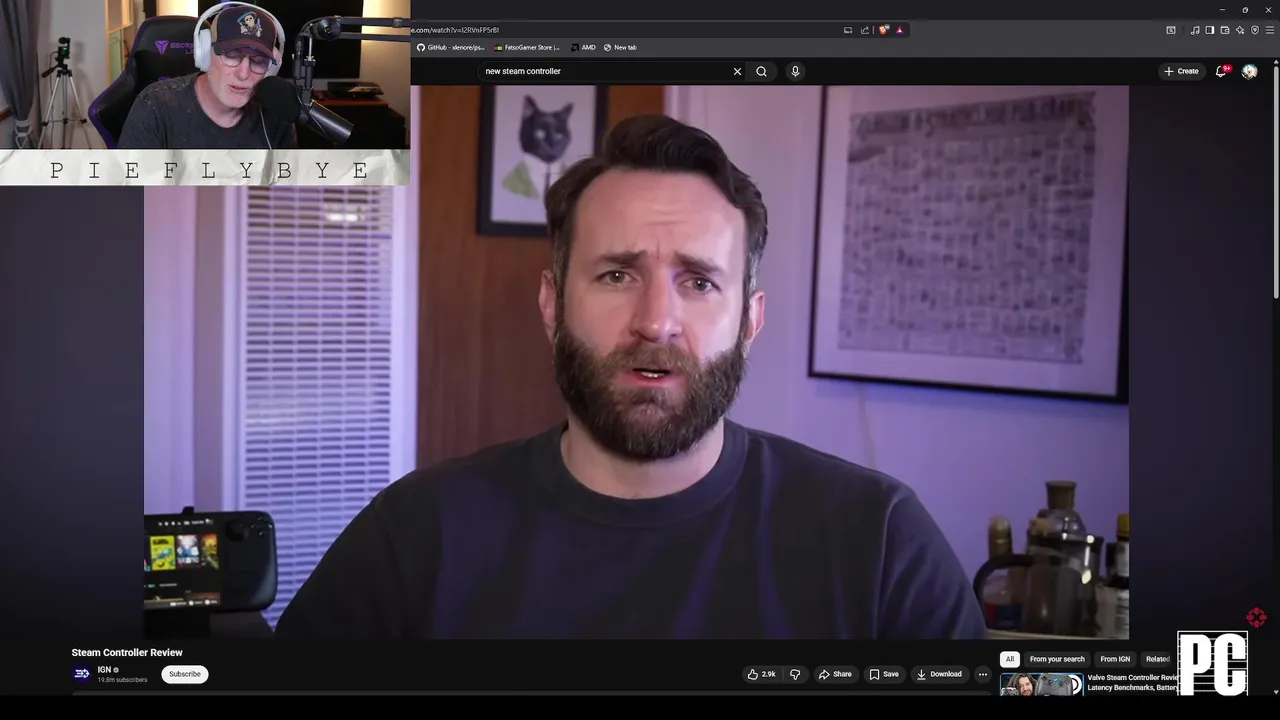This screenshot has width=1280, height=720.
Task: Clear the YouTube search box text
Action: point(737,71)
